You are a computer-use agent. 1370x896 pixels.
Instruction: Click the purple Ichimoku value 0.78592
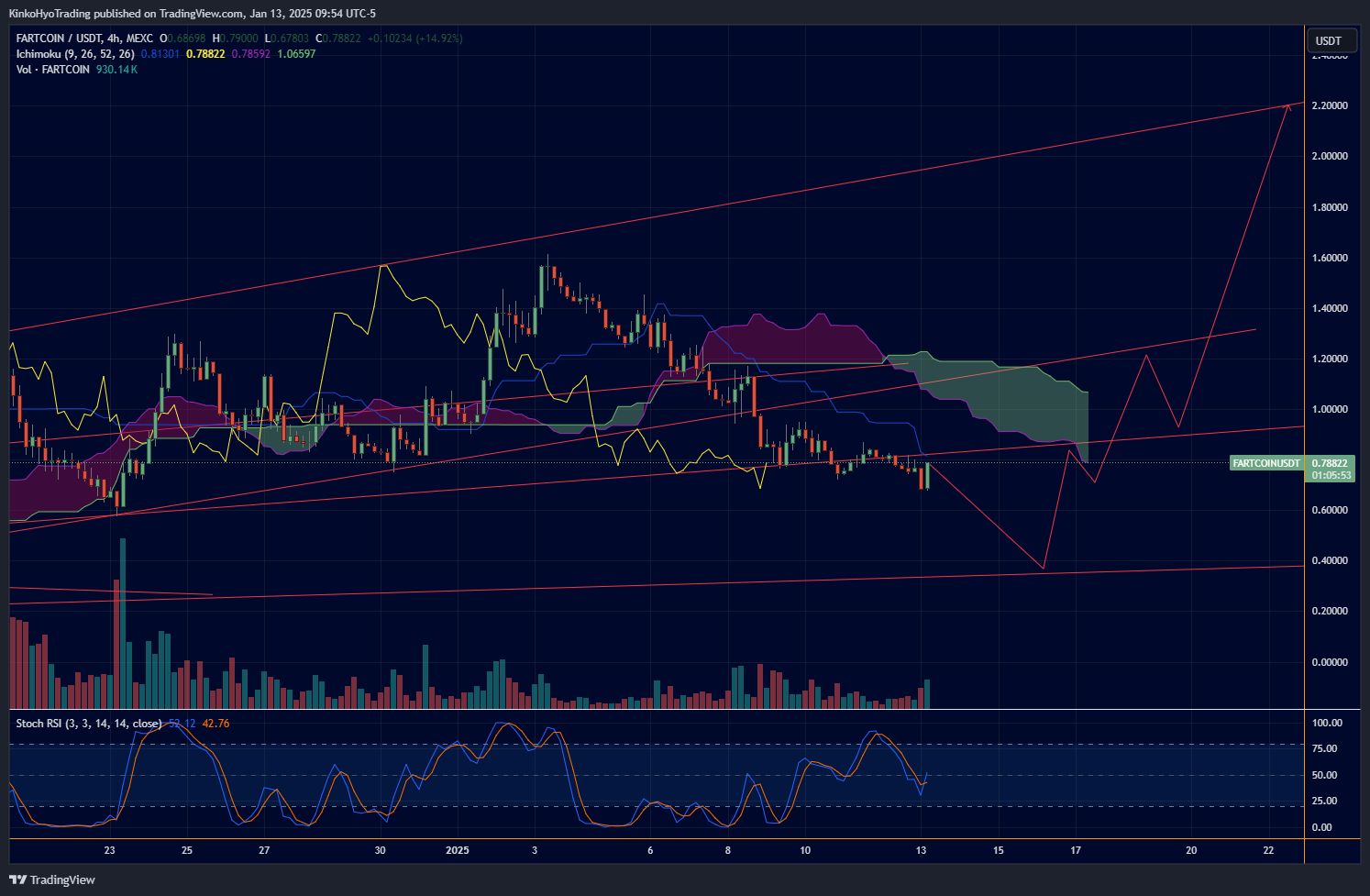pyautogui.click(x=250, y=54)
